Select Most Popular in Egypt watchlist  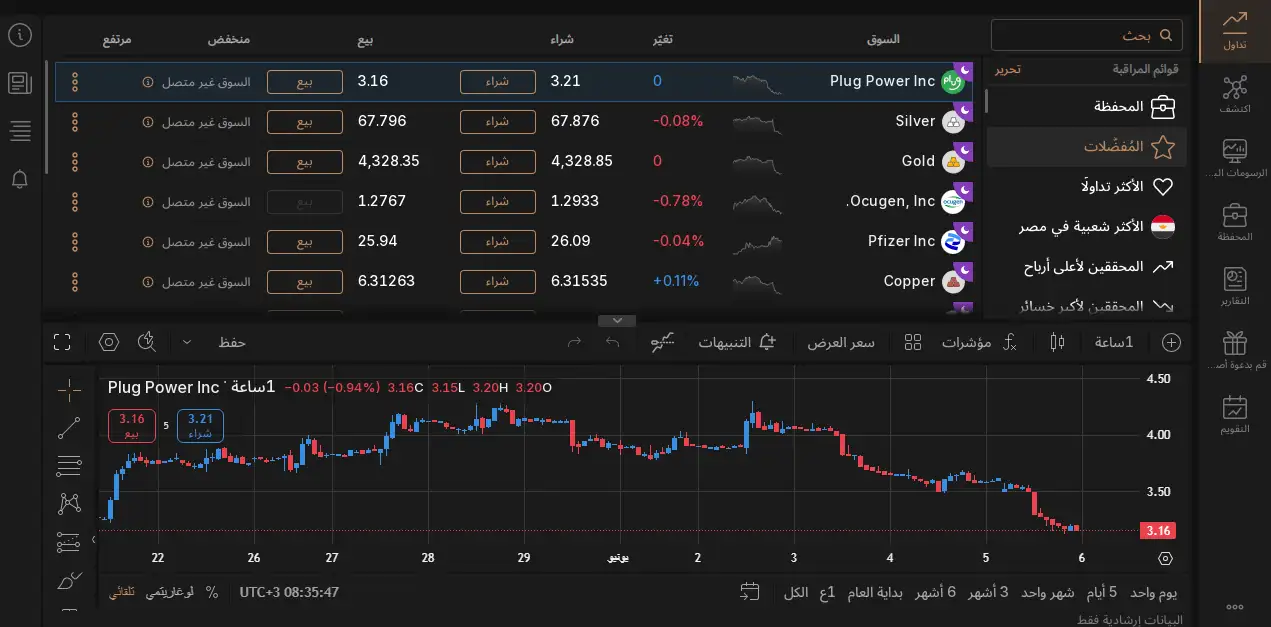(1086, 227)
